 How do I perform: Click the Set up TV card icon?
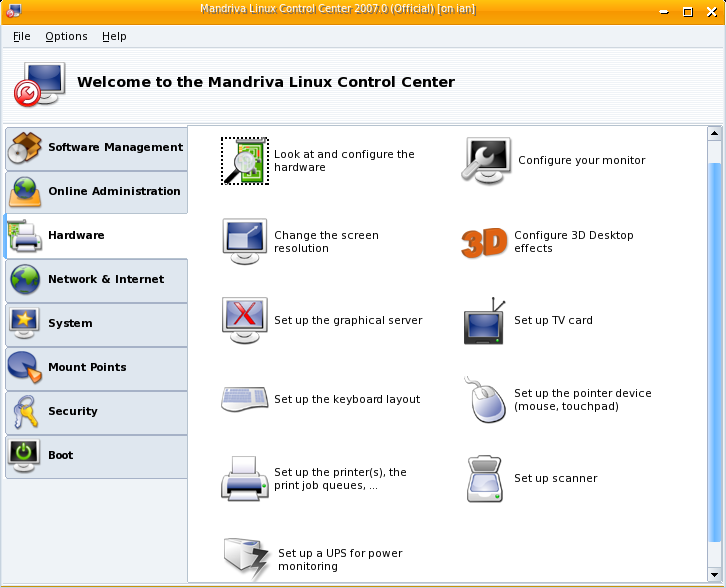(485, 321)
